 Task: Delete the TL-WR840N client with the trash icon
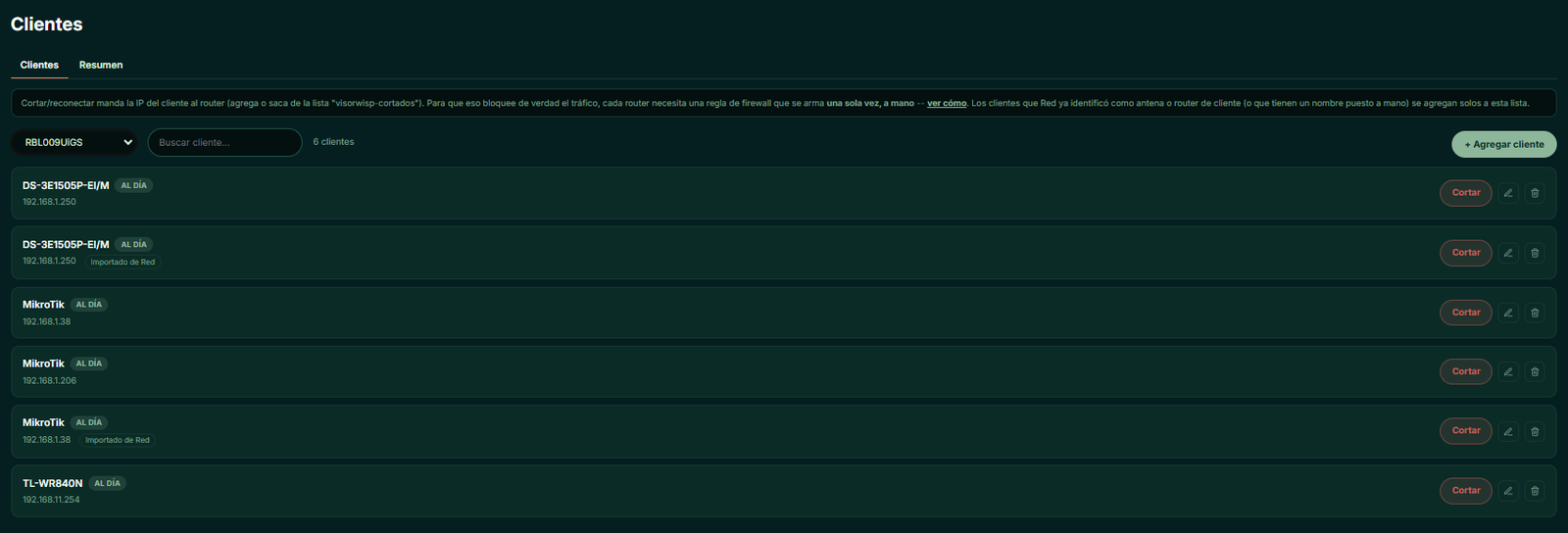(x=1535, y=491)
